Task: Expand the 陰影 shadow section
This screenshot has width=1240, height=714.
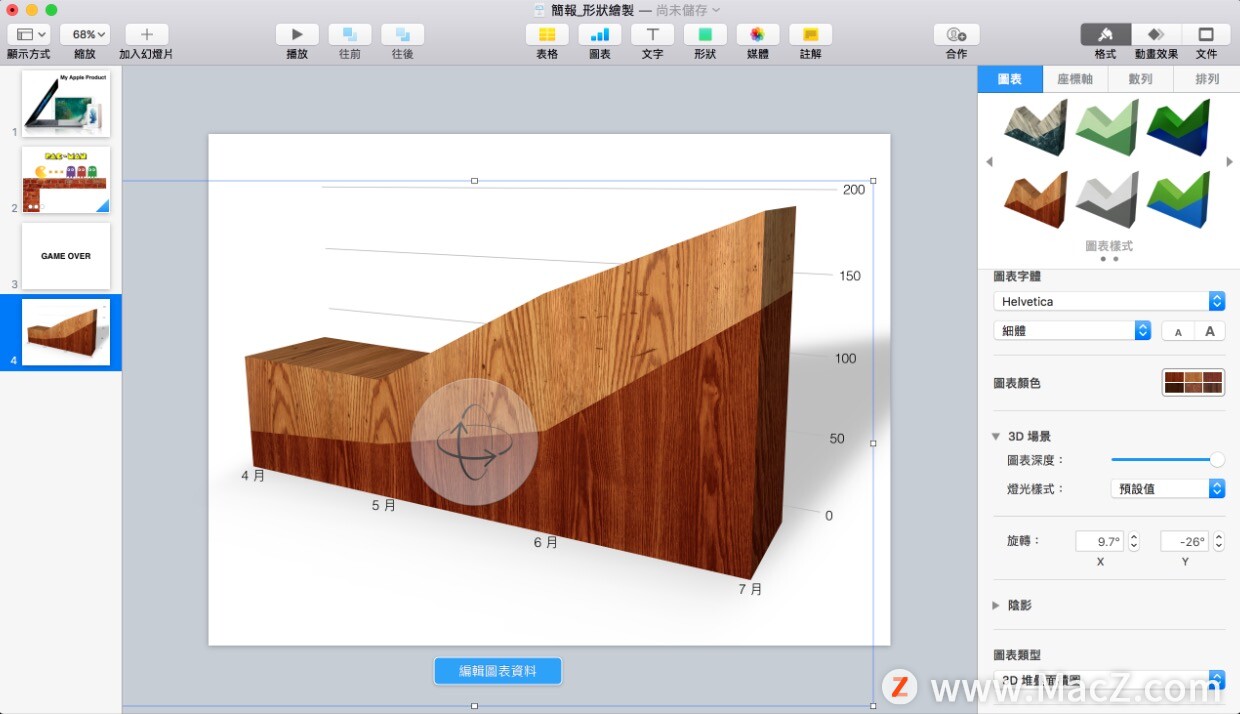Action: [996, 605]
